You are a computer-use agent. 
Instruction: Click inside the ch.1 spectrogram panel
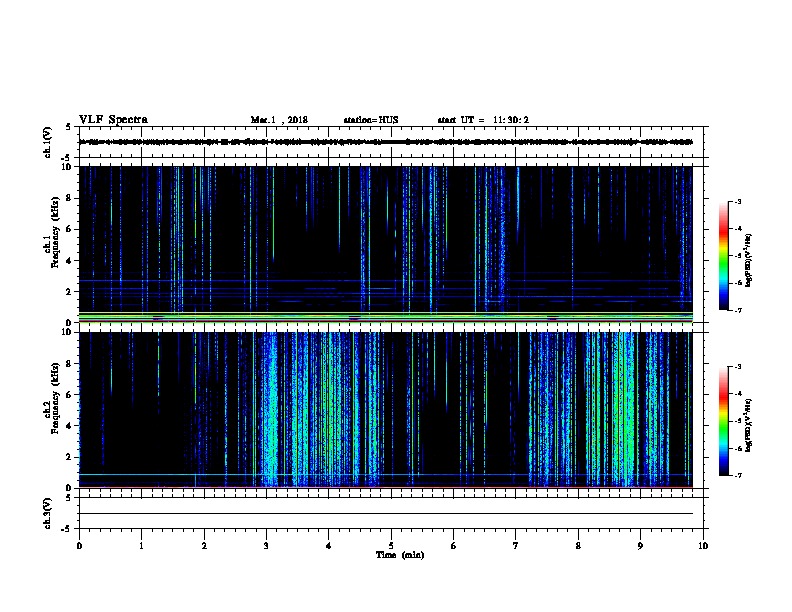tap(385, 244)
